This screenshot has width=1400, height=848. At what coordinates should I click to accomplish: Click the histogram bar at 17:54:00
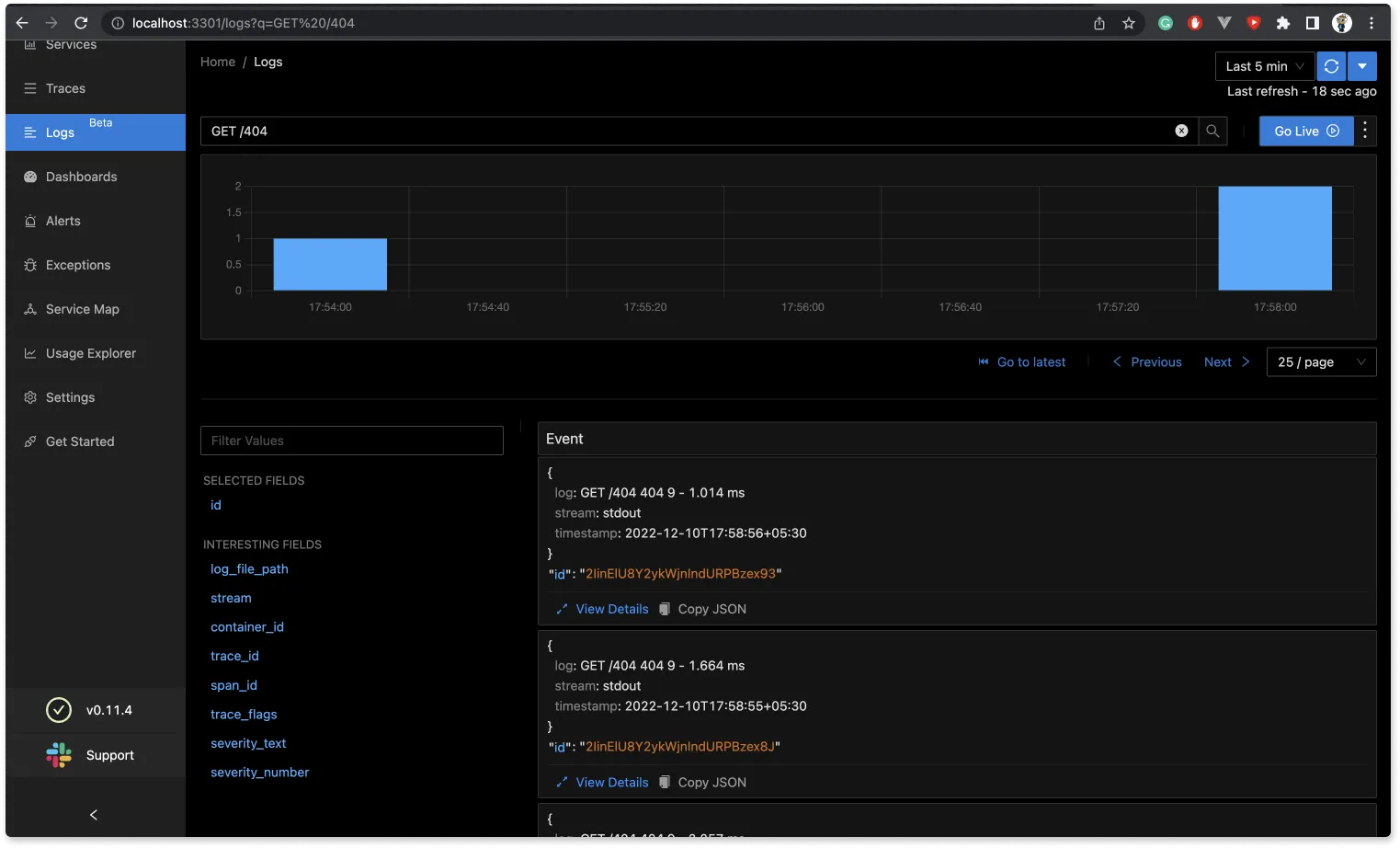330,265
